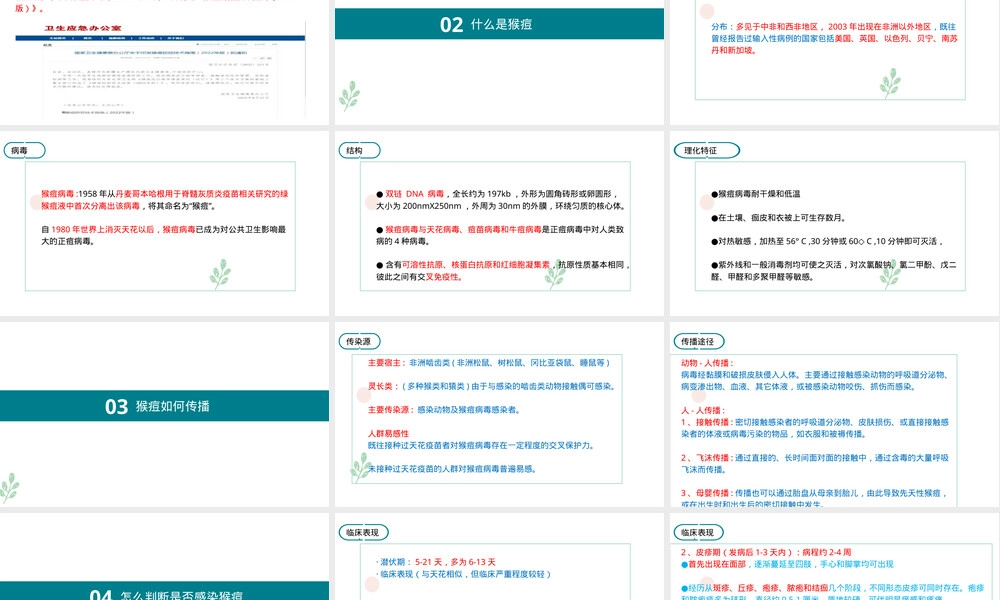
Task: Click the 结构 label tag
Action: (x=359, y=150)
